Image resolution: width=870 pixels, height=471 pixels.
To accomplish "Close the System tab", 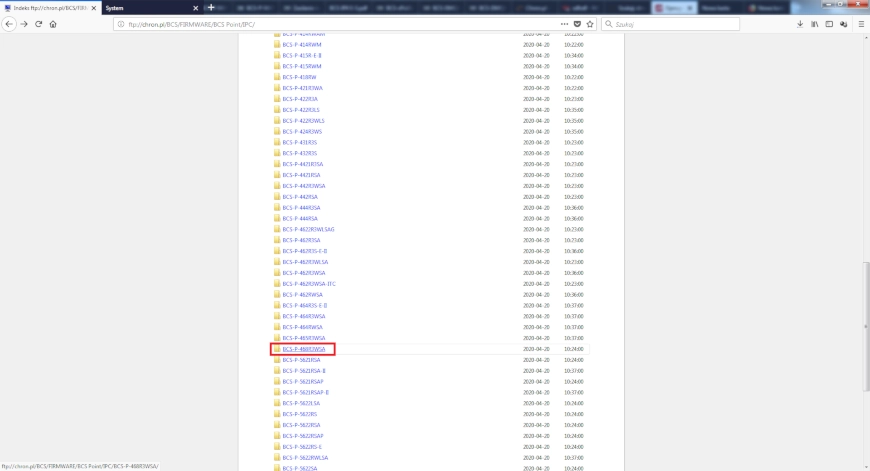I will tap(195, 8).
